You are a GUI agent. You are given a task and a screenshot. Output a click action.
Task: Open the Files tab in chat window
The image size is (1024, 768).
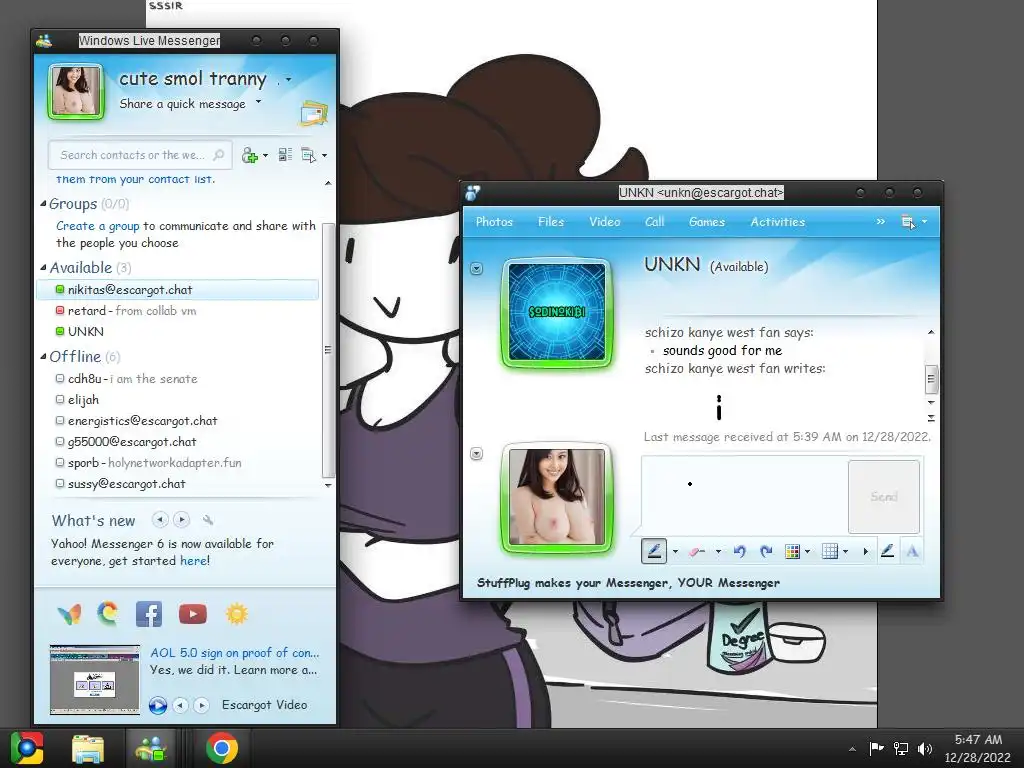(551, 222)
